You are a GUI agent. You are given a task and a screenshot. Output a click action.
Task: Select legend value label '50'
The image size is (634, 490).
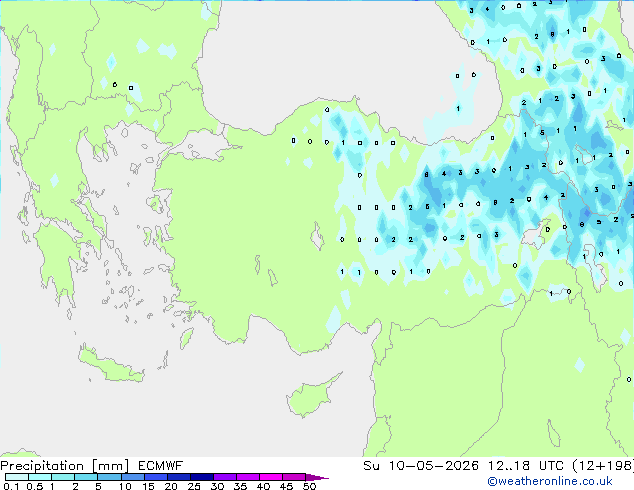(x=309, y=486)
